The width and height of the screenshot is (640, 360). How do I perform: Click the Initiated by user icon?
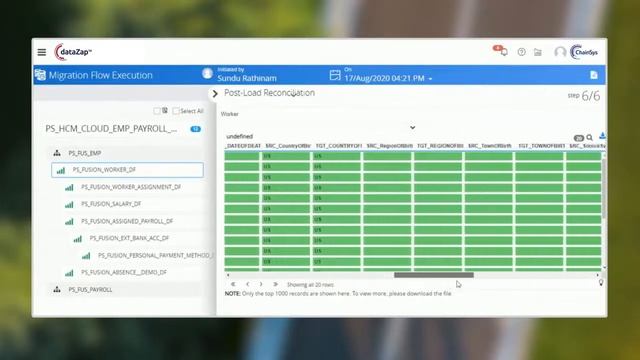click(207, 73)
